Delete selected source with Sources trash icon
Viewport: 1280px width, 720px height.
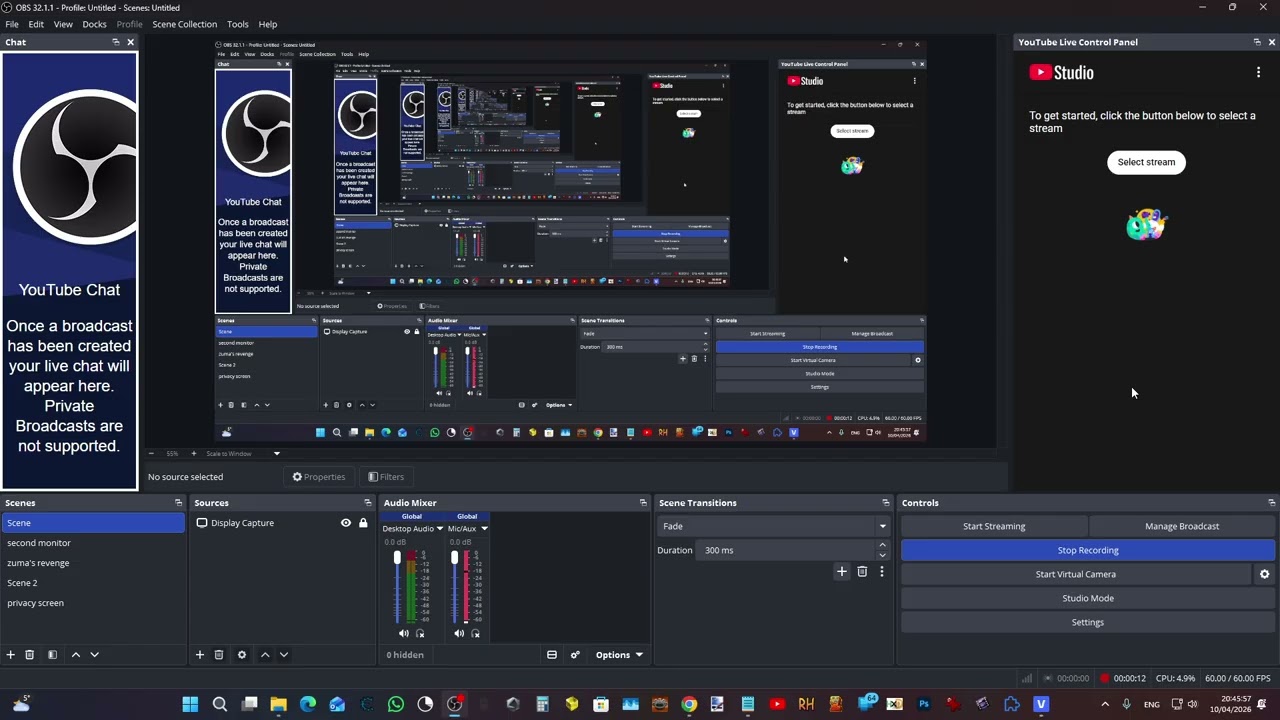tap(219, 655)
